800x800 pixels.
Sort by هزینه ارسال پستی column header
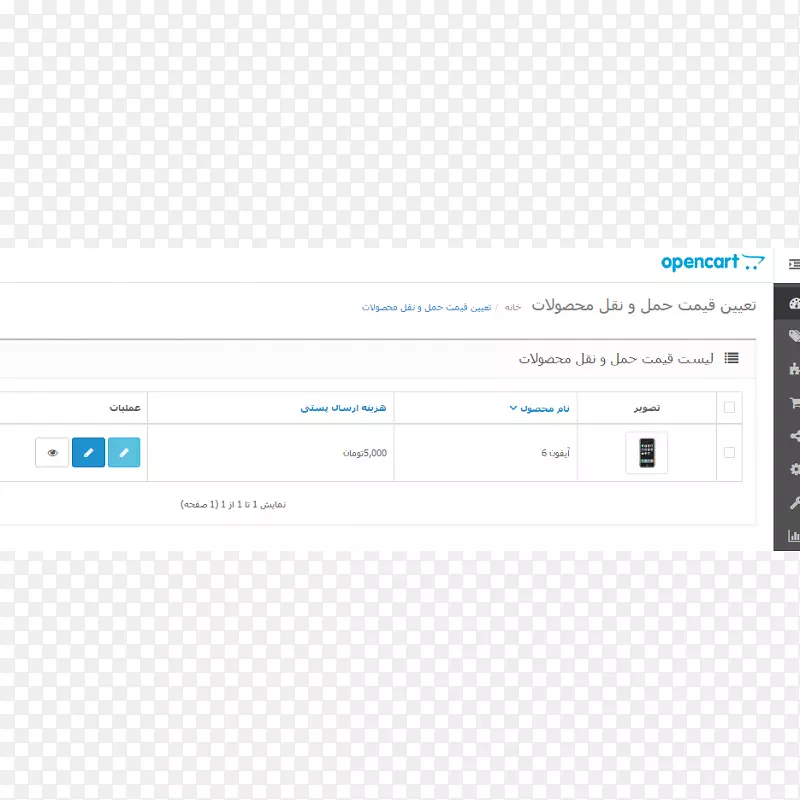coord(343,408)
